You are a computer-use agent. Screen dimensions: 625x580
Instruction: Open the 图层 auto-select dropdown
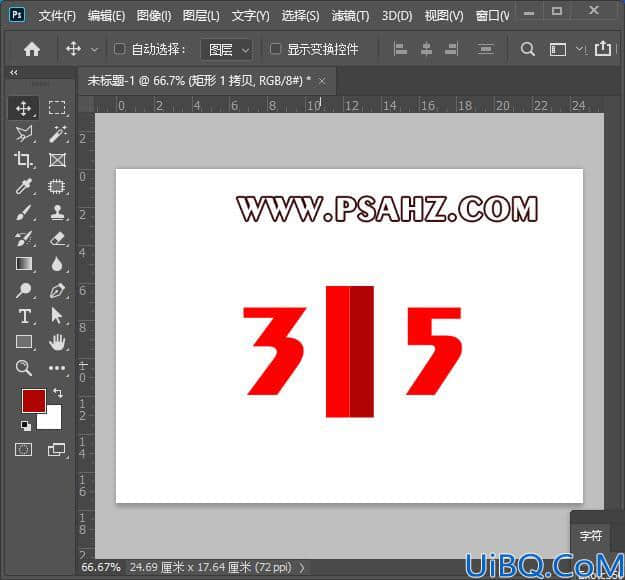coord(226,50)
